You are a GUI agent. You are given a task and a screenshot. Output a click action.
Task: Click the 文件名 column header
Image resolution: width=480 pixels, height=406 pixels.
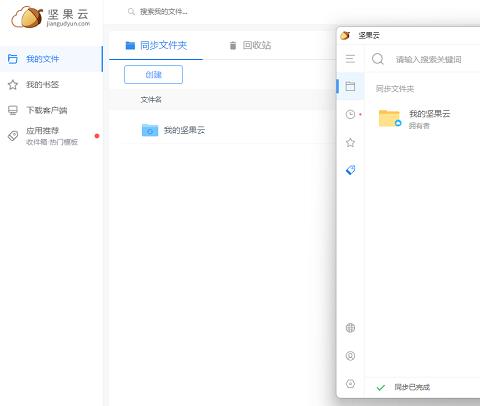click(151, 99)
